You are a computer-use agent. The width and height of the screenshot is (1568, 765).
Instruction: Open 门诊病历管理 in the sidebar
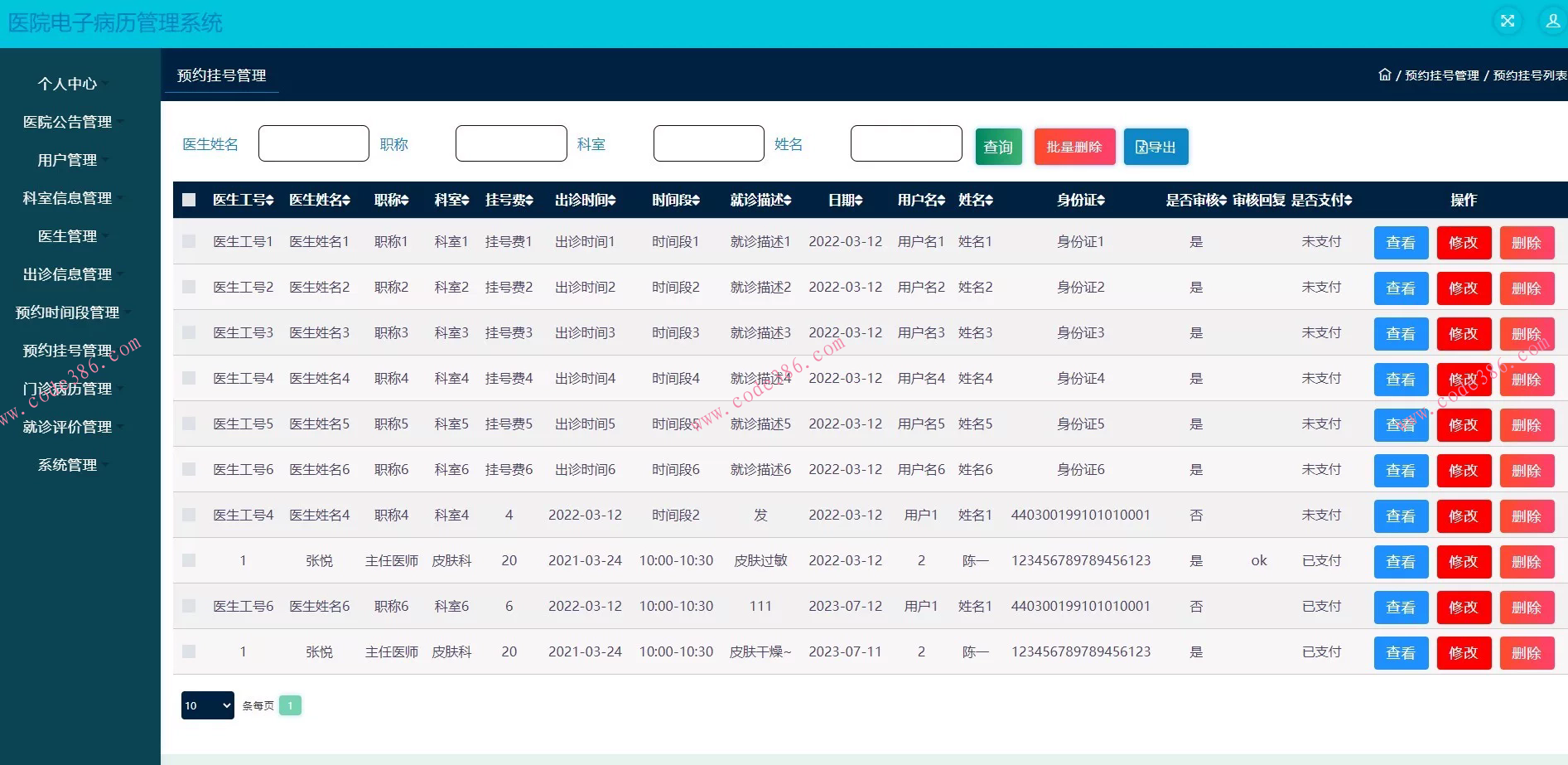[x=68, y=389]
